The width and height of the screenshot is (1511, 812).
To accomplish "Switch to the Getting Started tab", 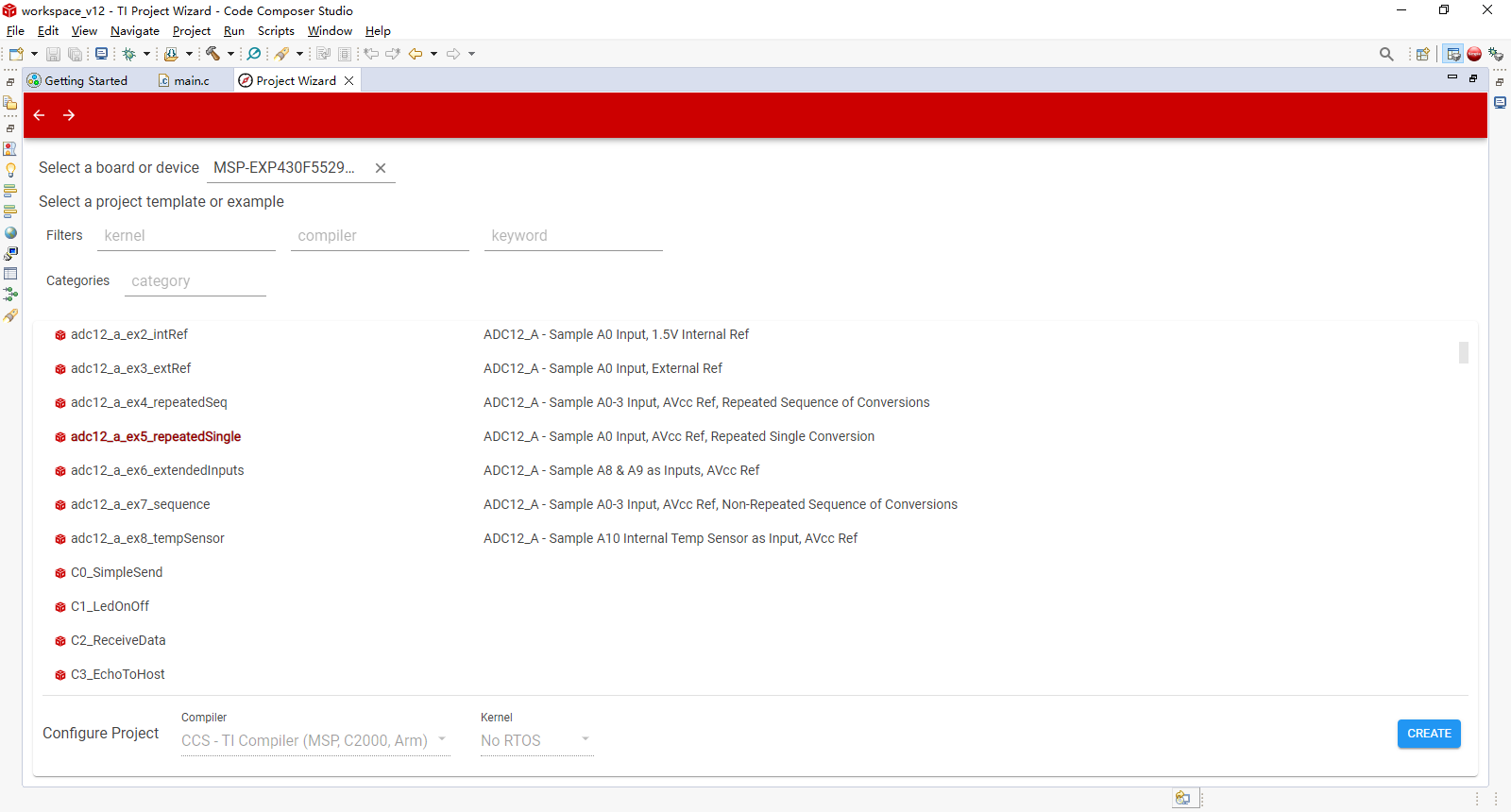I will click(77, 81).
